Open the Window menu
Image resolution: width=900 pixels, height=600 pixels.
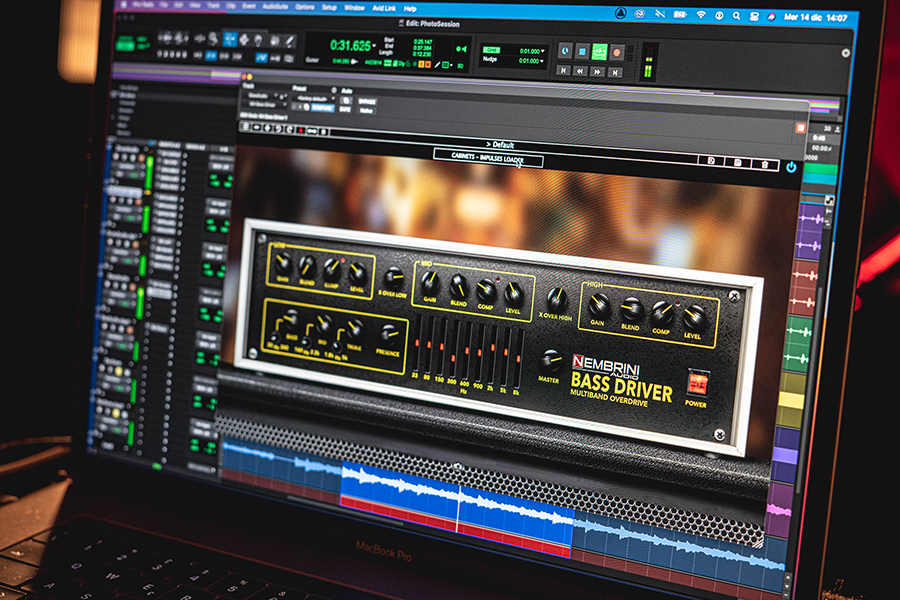coord(354,6)
